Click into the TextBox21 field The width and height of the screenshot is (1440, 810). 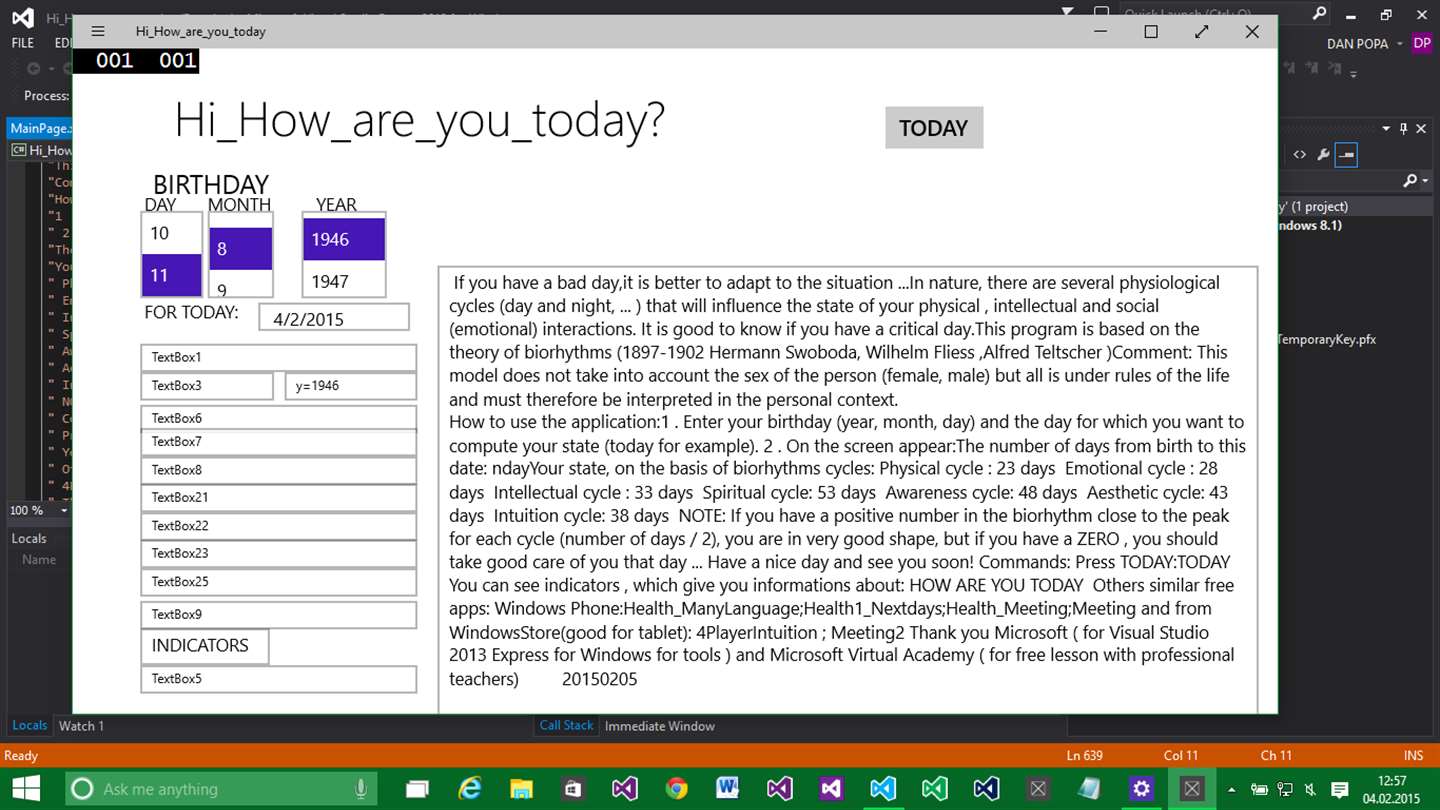(279, 497)
